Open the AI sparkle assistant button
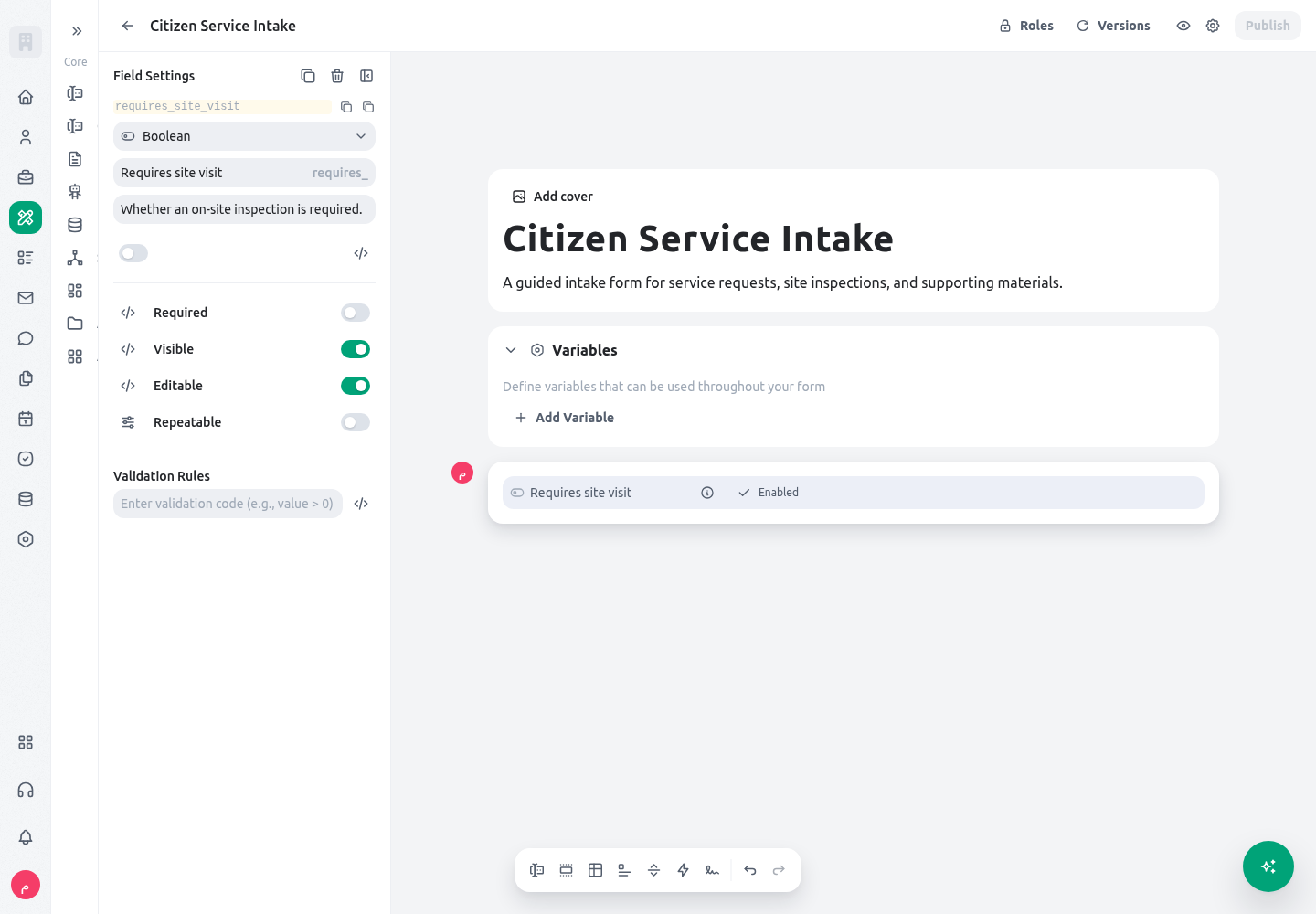The width and height of the screenshot is (1316, 914). coord(1268,866)
